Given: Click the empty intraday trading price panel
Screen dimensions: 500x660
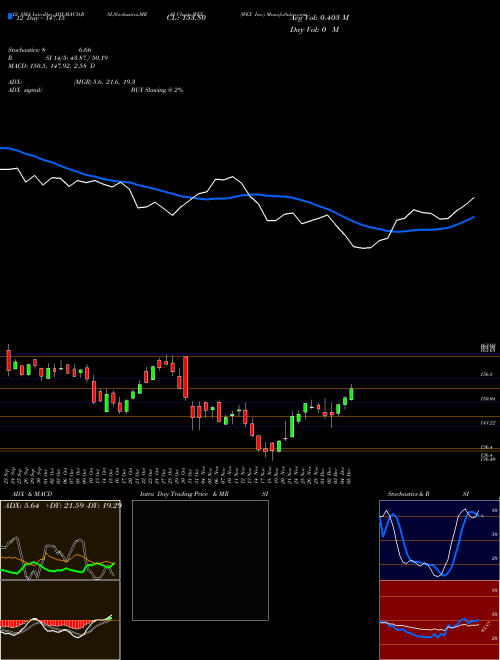Looking at the screenshot, I should click(200, 560).
